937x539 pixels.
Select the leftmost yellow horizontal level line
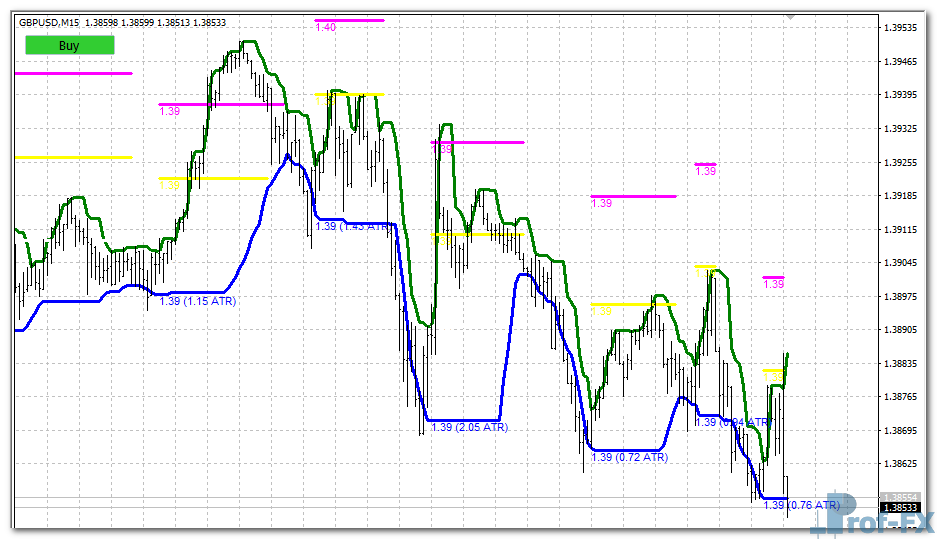[x=73, y=157]
